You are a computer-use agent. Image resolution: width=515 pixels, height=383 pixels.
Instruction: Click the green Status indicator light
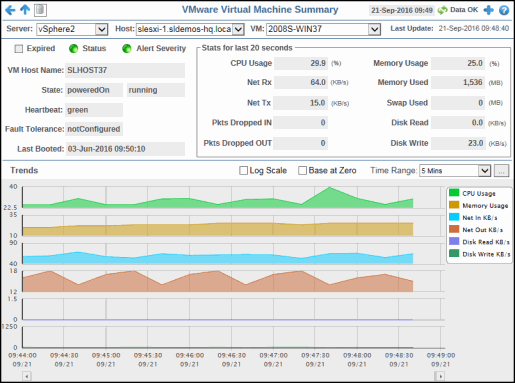pyautogui.click(x=73, y=49)
